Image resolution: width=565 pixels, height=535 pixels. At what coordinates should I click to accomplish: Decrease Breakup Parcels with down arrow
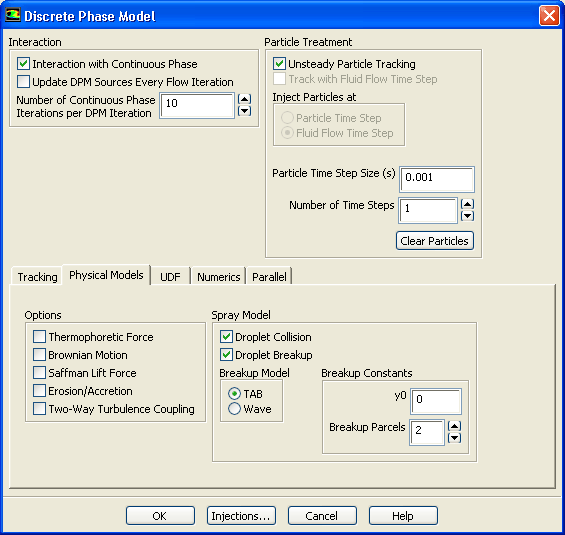tap(454, 438)
